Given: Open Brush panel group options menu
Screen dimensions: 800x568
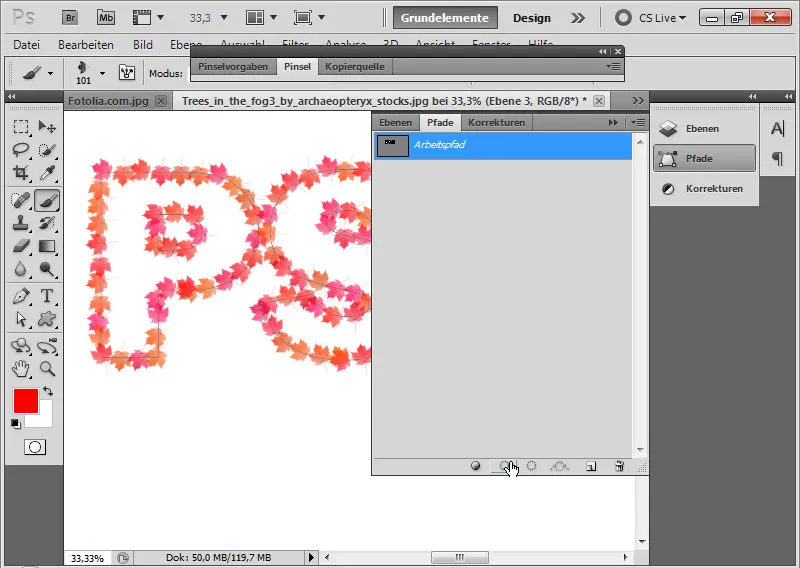Looking at the screenshot, I should click(x=613, y=66).
